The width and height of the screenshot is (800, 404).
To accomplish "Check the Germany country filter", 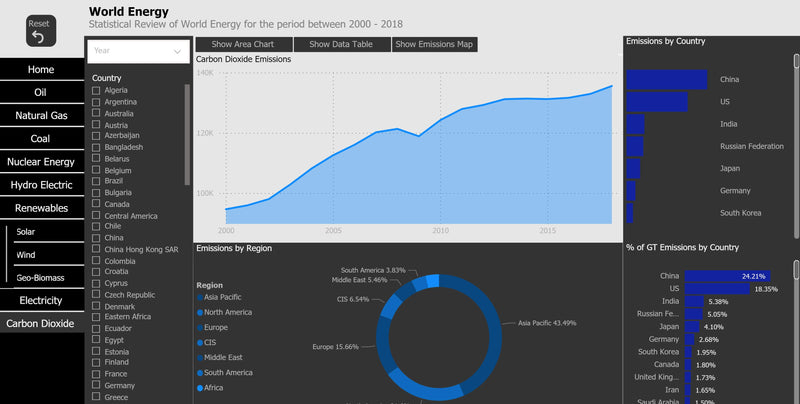I will point(96,385).
